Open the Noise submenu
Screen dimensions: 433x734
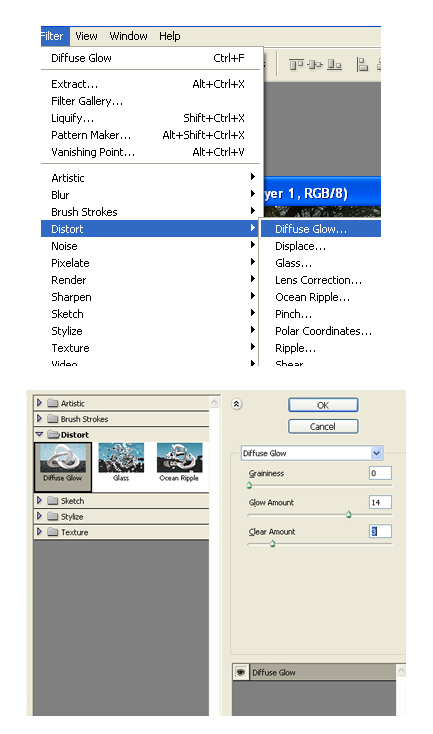pyautogui.click(x=152, y=246)
